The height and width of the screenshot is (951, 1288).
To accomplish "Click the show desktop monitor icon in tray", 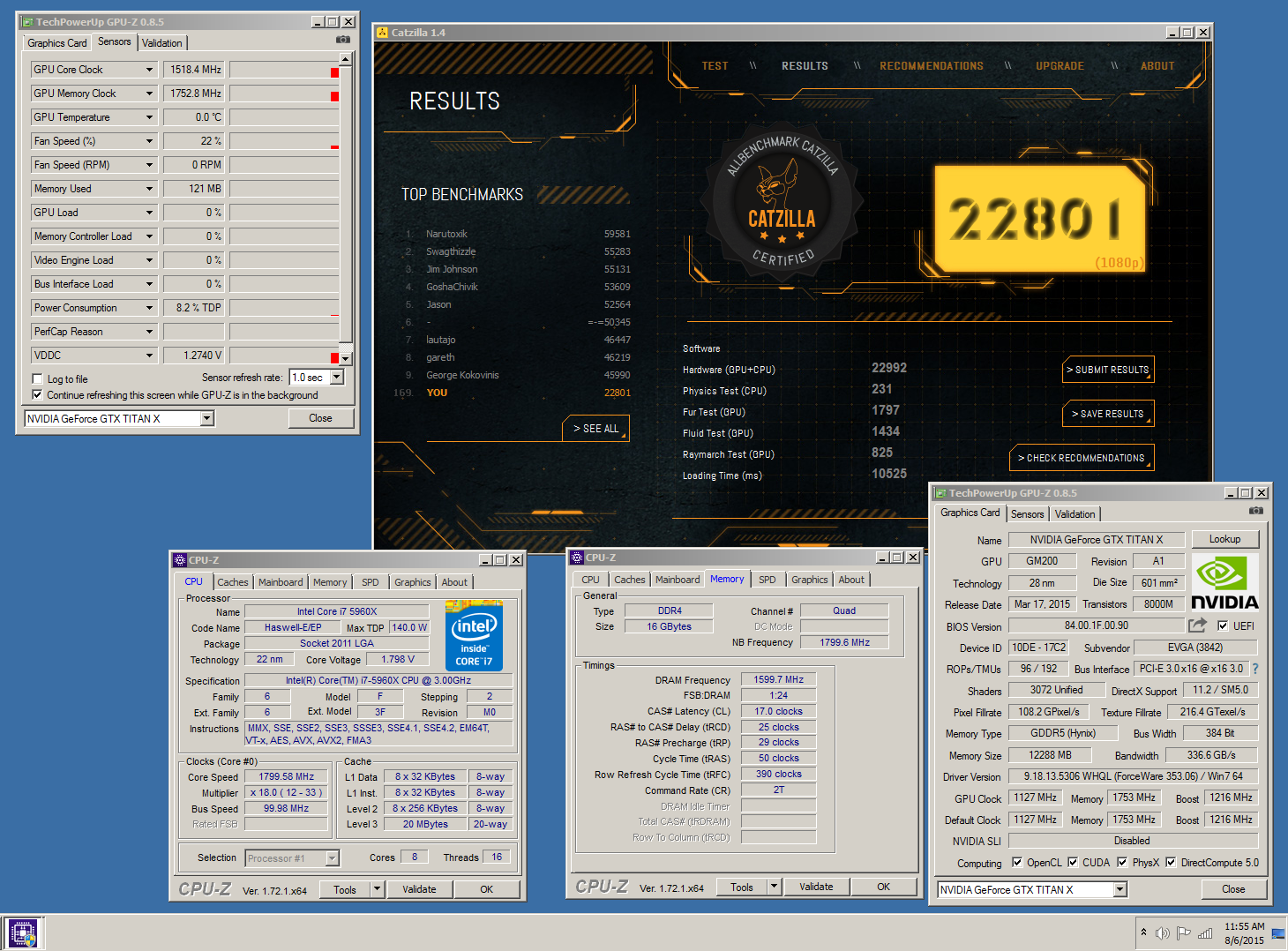I will tap(1278, 933).
